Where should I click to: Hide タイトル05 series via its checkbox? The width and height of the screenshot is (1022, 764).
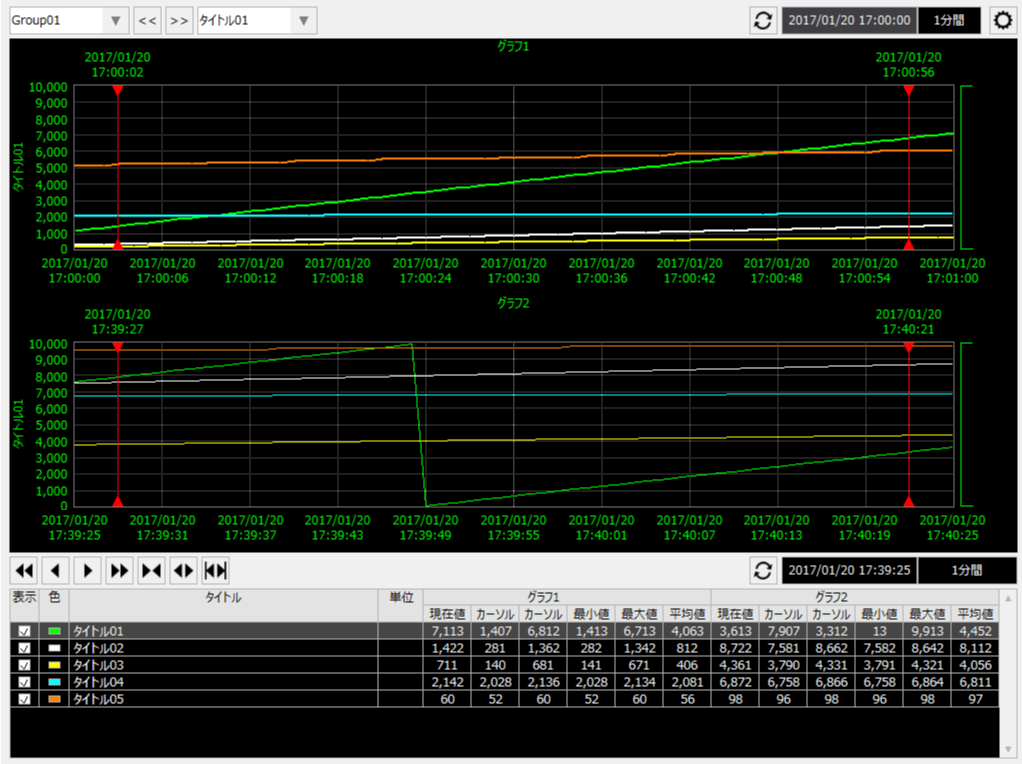click(24, 699)
